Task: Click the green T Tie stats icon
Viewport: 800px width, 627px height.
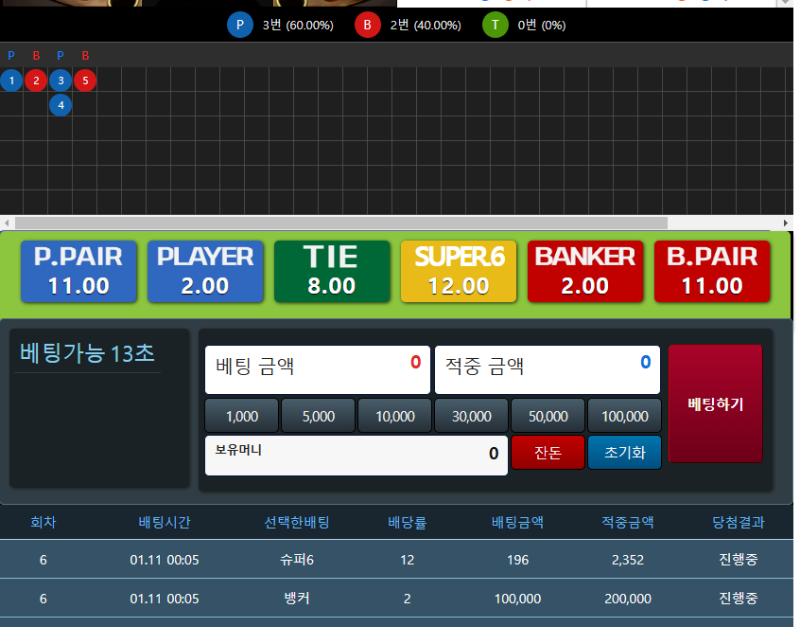Action: click(x=495, y=25)
